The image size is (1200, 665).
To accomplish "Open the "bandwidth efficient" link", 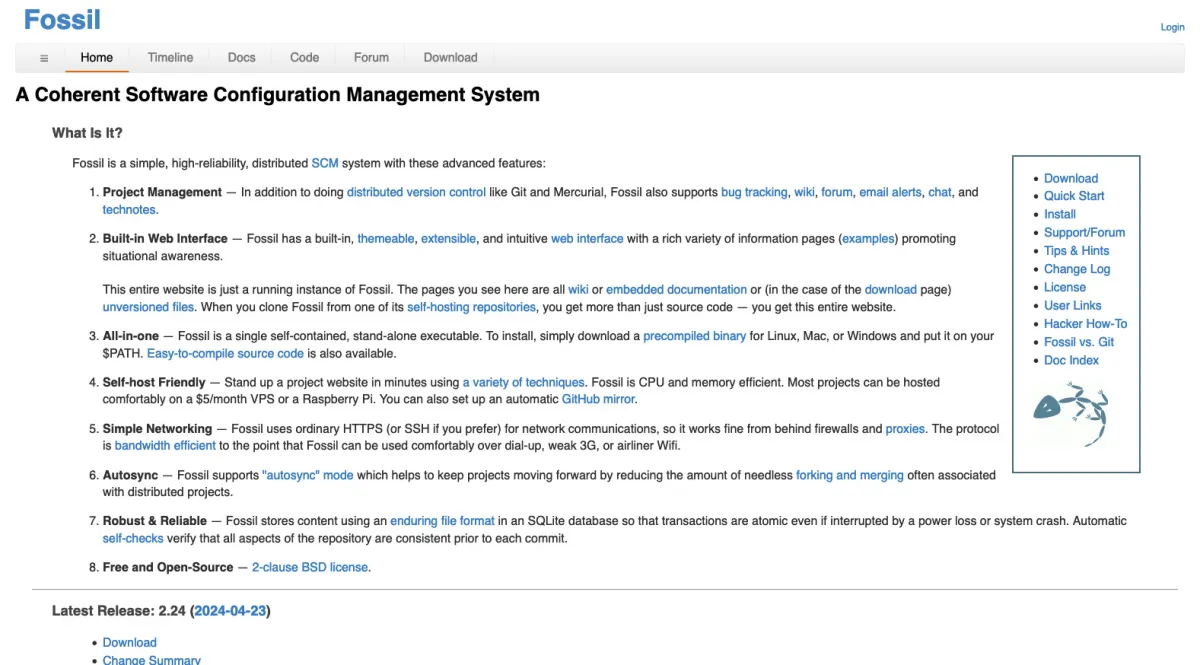I will click(165, 446).
